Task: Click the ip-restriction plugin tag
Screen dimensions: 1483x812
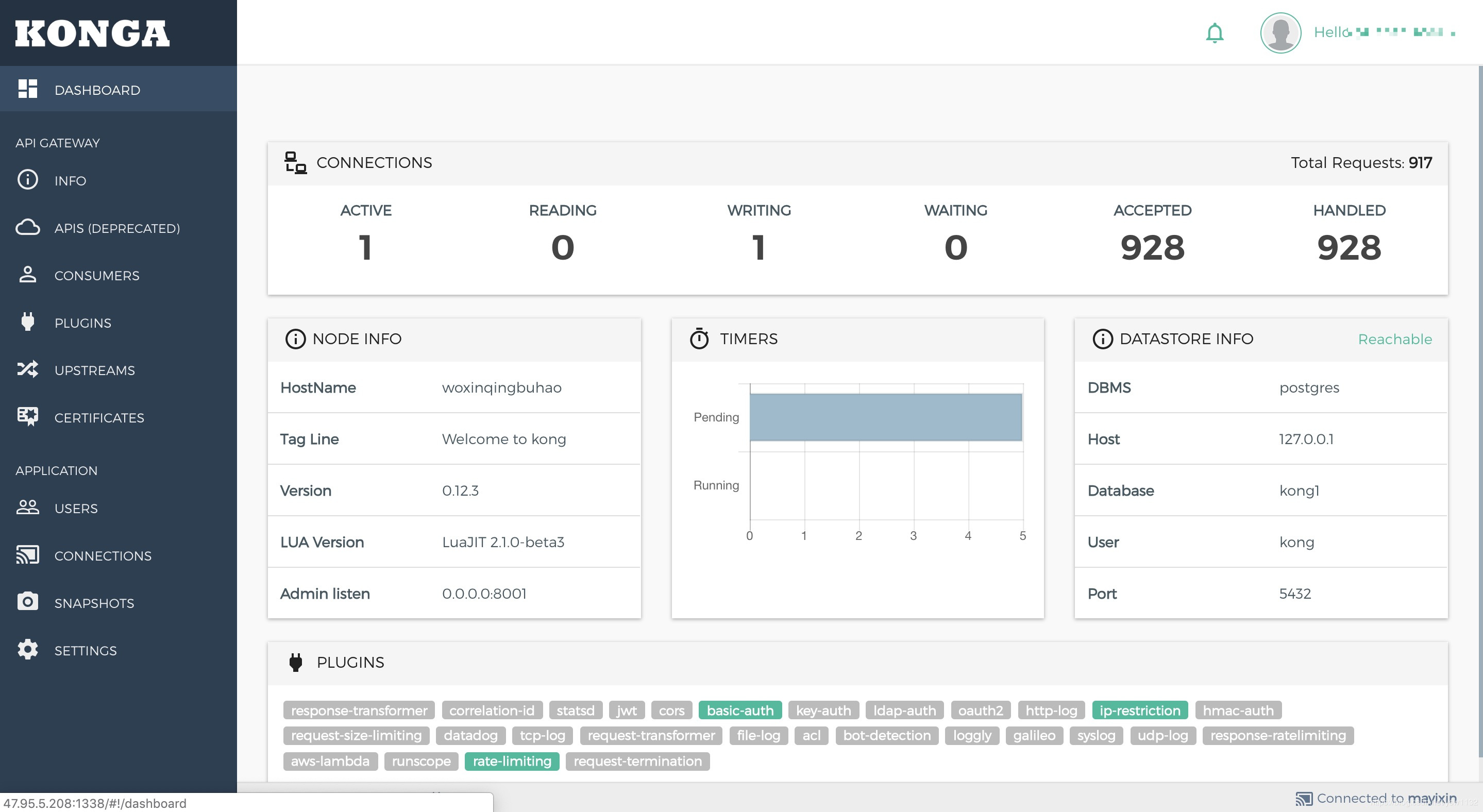Action: click(1139, 711)
